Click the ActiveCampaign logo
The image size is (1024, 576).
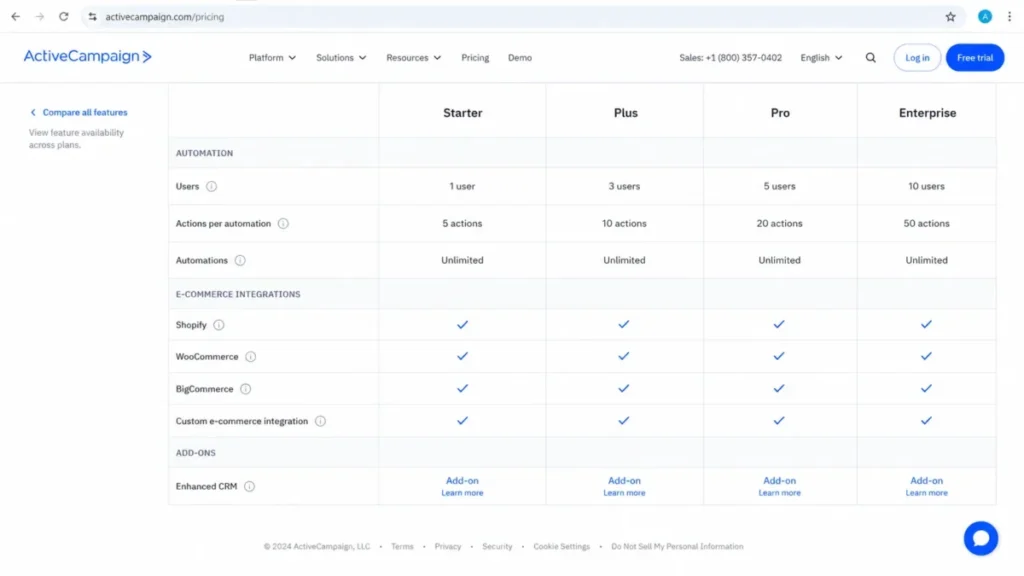(x=88, y=57)
